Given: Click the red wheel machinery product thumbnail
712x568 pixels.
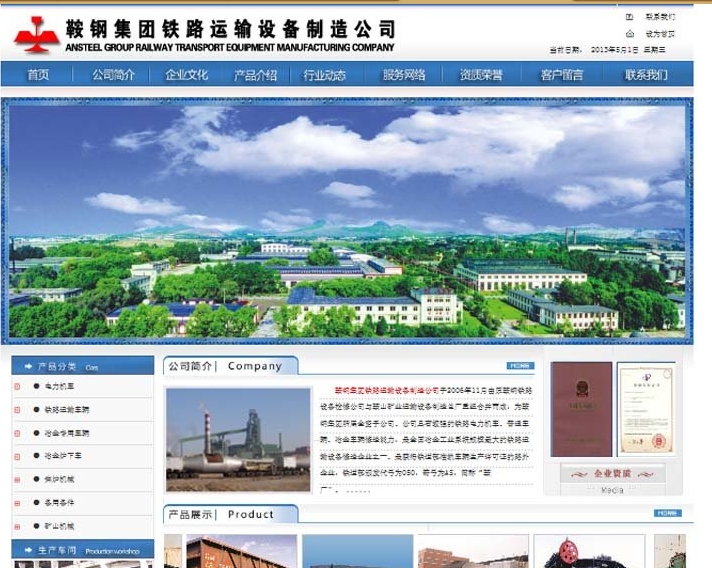Looking at the screenshot, I should point(589,551).
